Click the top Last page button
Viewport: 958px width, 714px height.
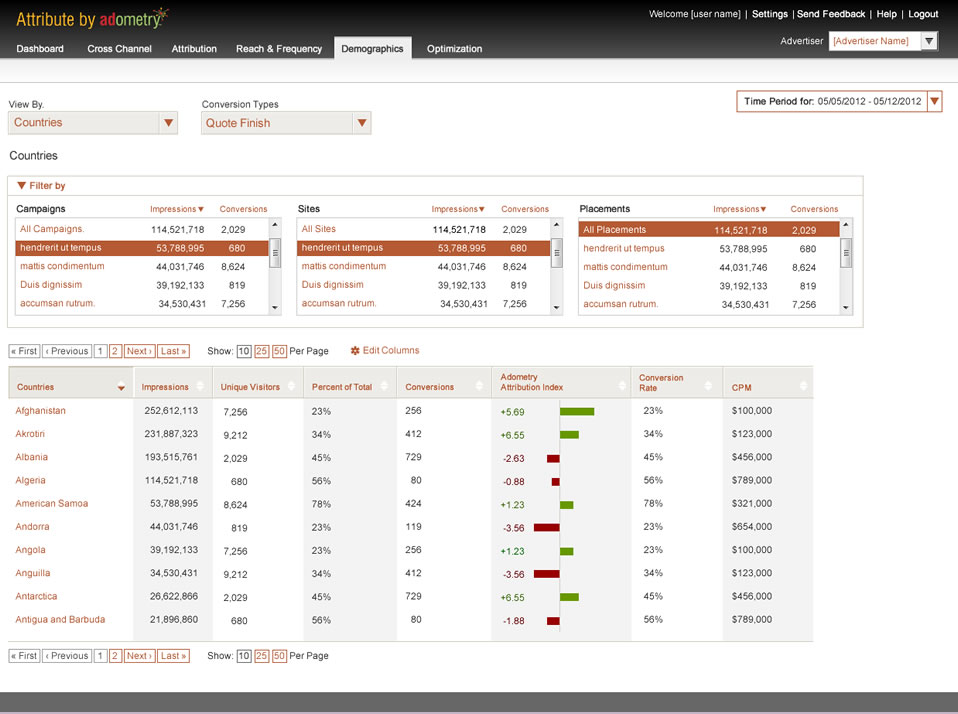(174, 351)
